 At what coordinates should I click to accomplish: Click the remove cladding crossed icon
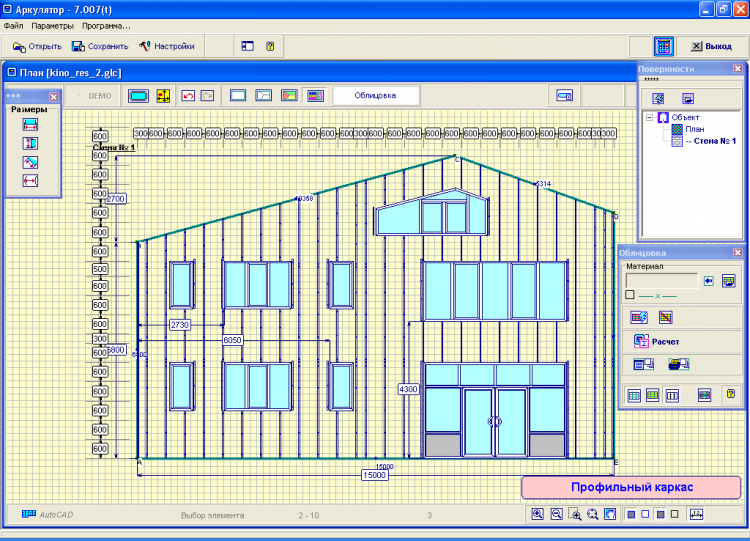(665, 317)
